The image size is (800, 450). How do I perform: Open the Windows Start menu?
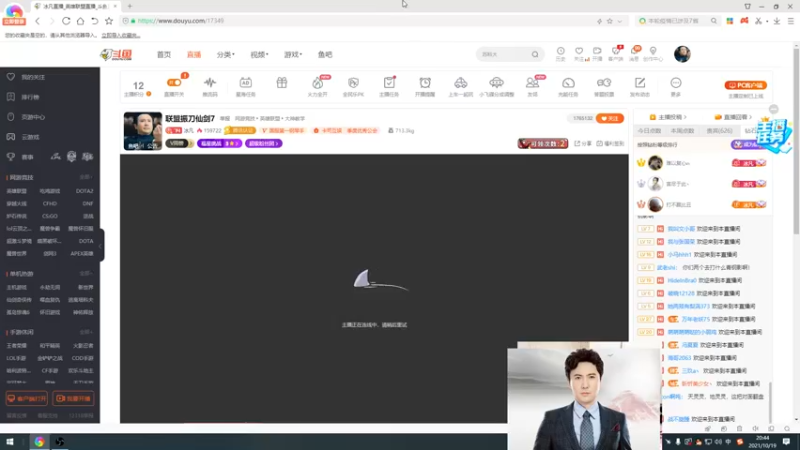[10, 442]
